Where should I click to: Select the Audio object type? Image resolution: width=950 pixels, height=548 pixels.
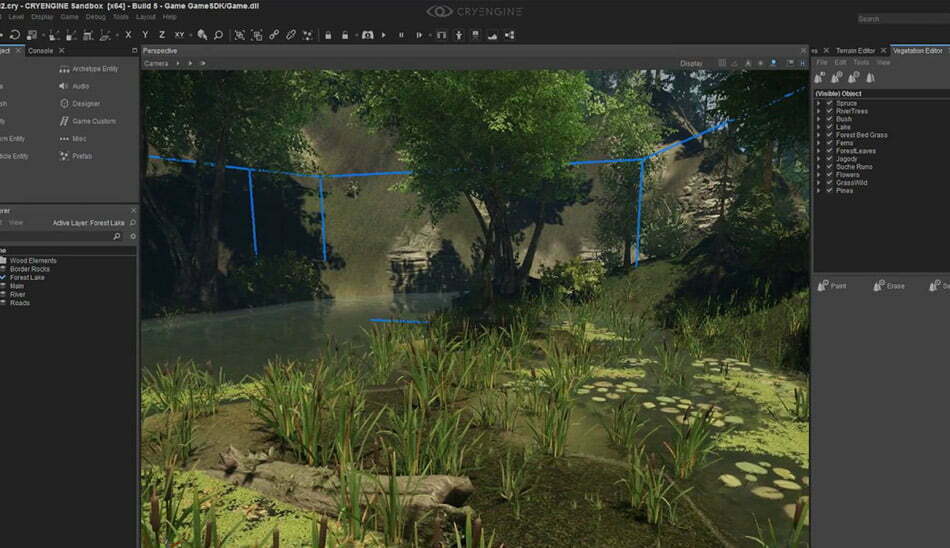coord(74,86)
